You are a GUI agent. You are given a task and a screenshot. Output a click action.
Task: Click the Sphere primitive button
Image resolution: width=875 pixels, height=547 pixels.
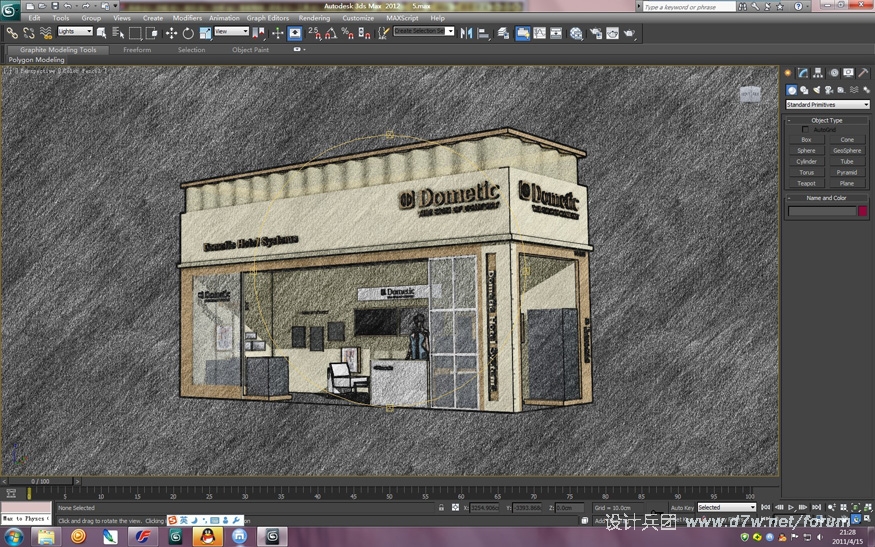coord(806,151)
